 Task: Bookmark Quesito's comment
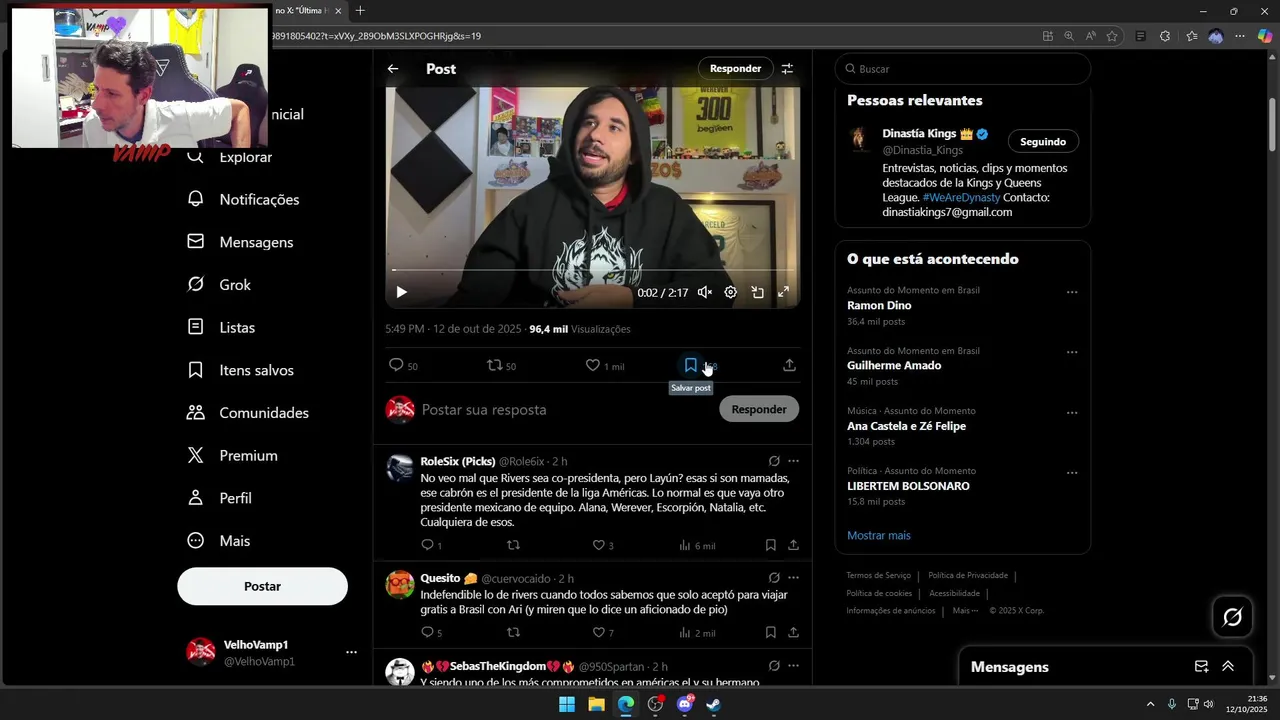click(x=770, y=632)
